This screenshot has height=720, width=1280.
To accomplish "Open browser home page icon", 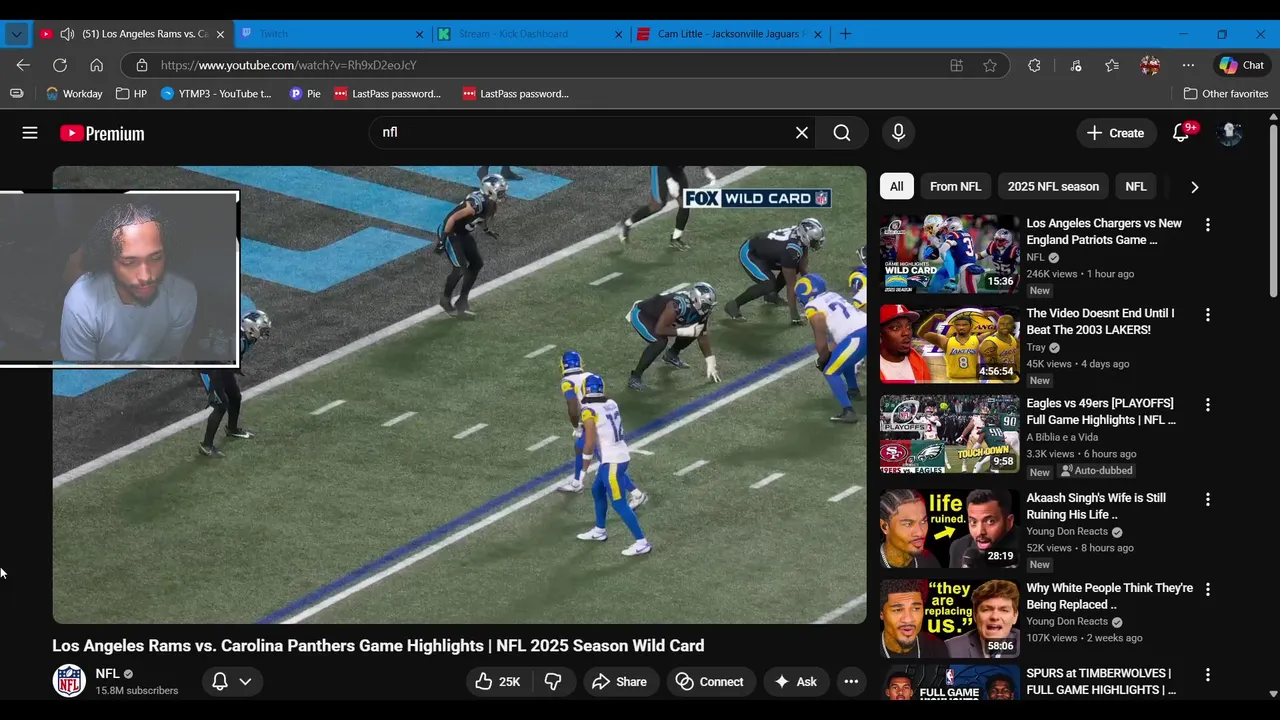I will point(97,65).
